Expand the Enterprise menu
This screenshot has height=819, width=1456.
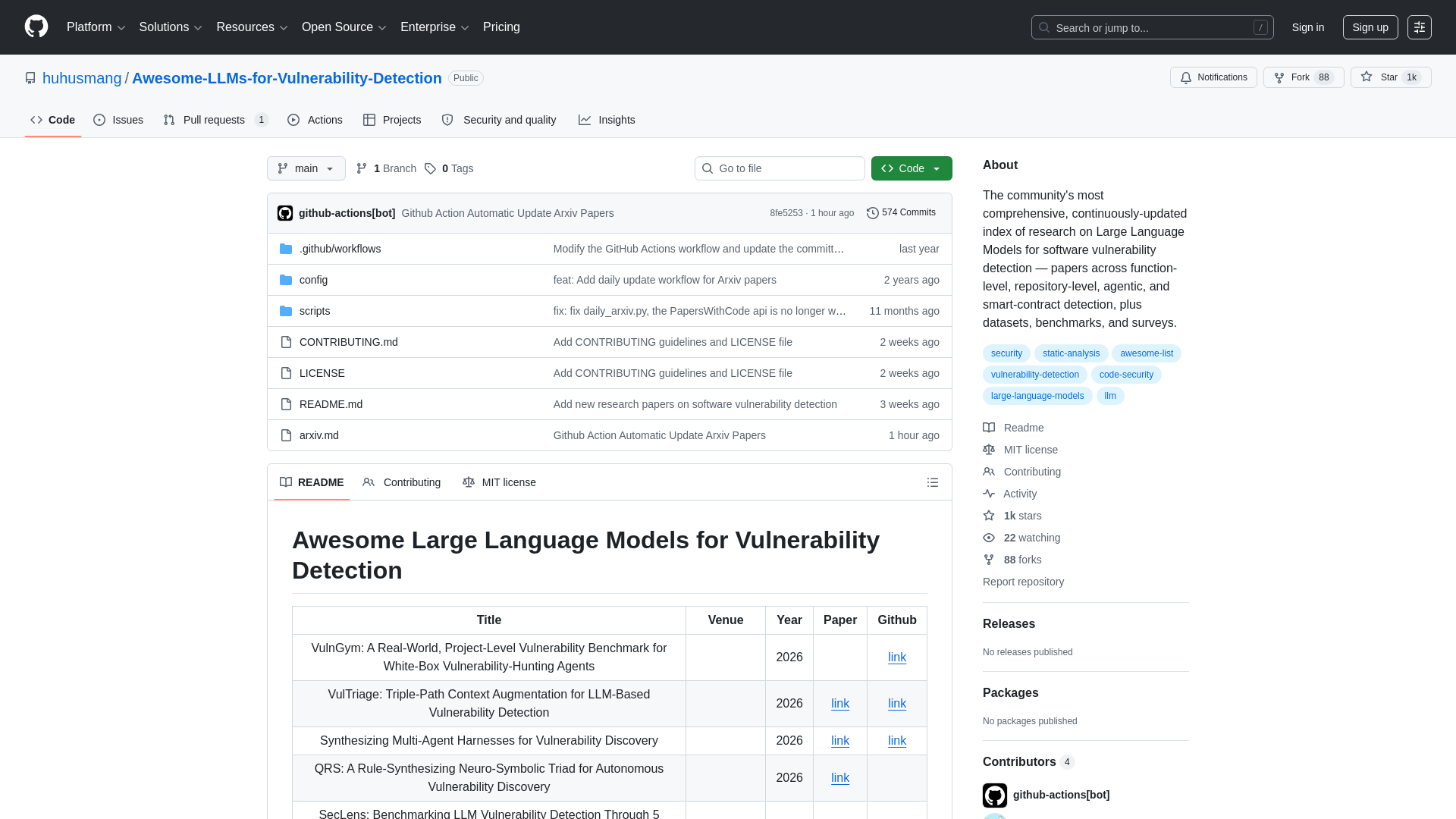pos(435,27)
